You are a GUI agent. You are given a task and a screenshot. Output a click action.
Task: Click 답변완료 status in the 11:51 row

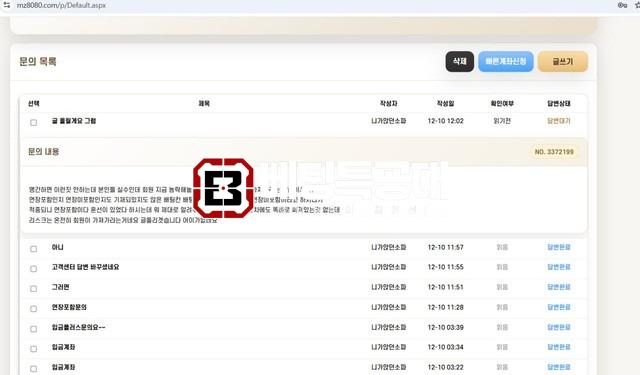pyautogui.click(x=559, y=287)
